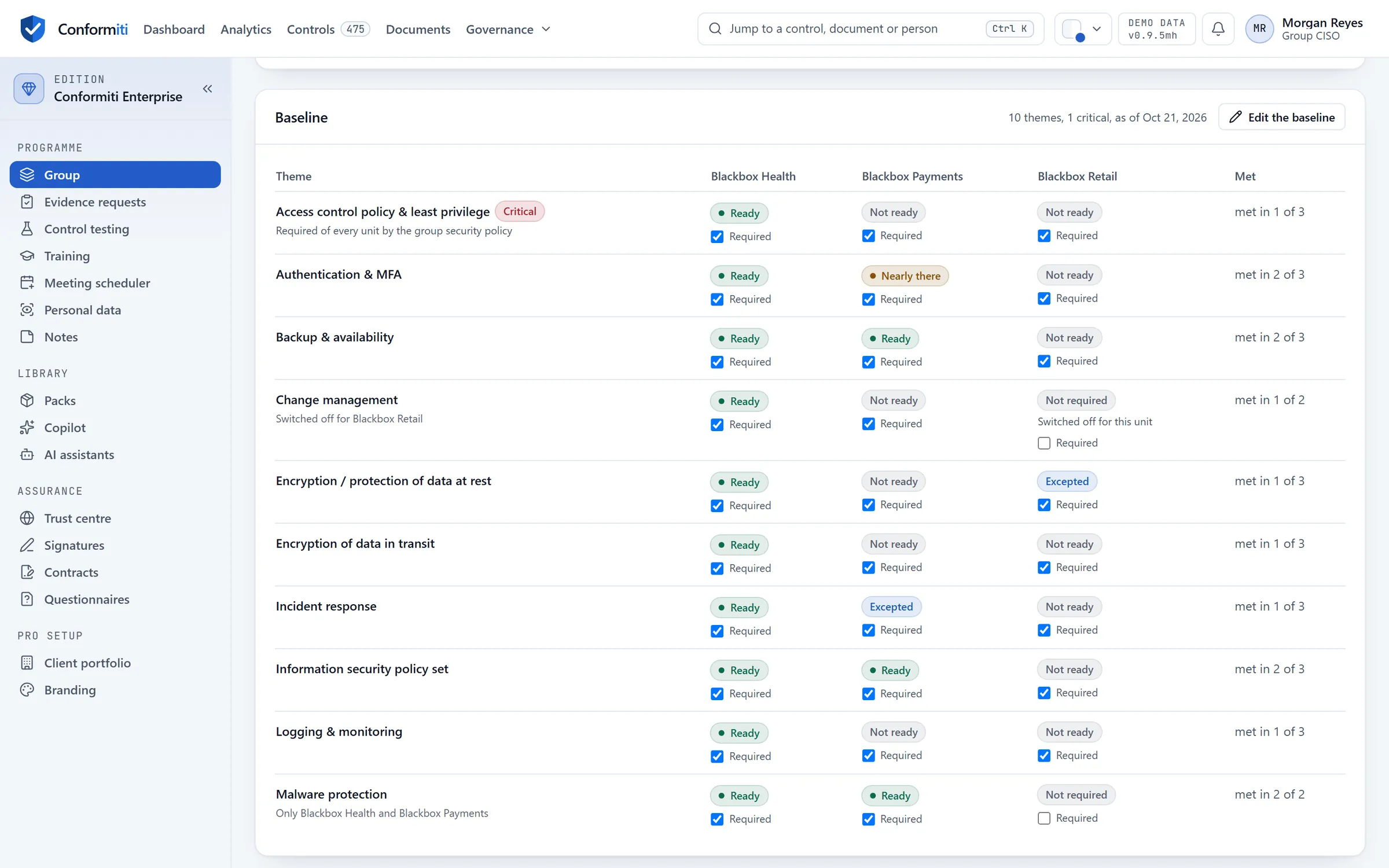This screenshot has height=868, width=1389.
Task: Uncheck Required for Incident response under Blackbox Payments
Action: point(868,630)
